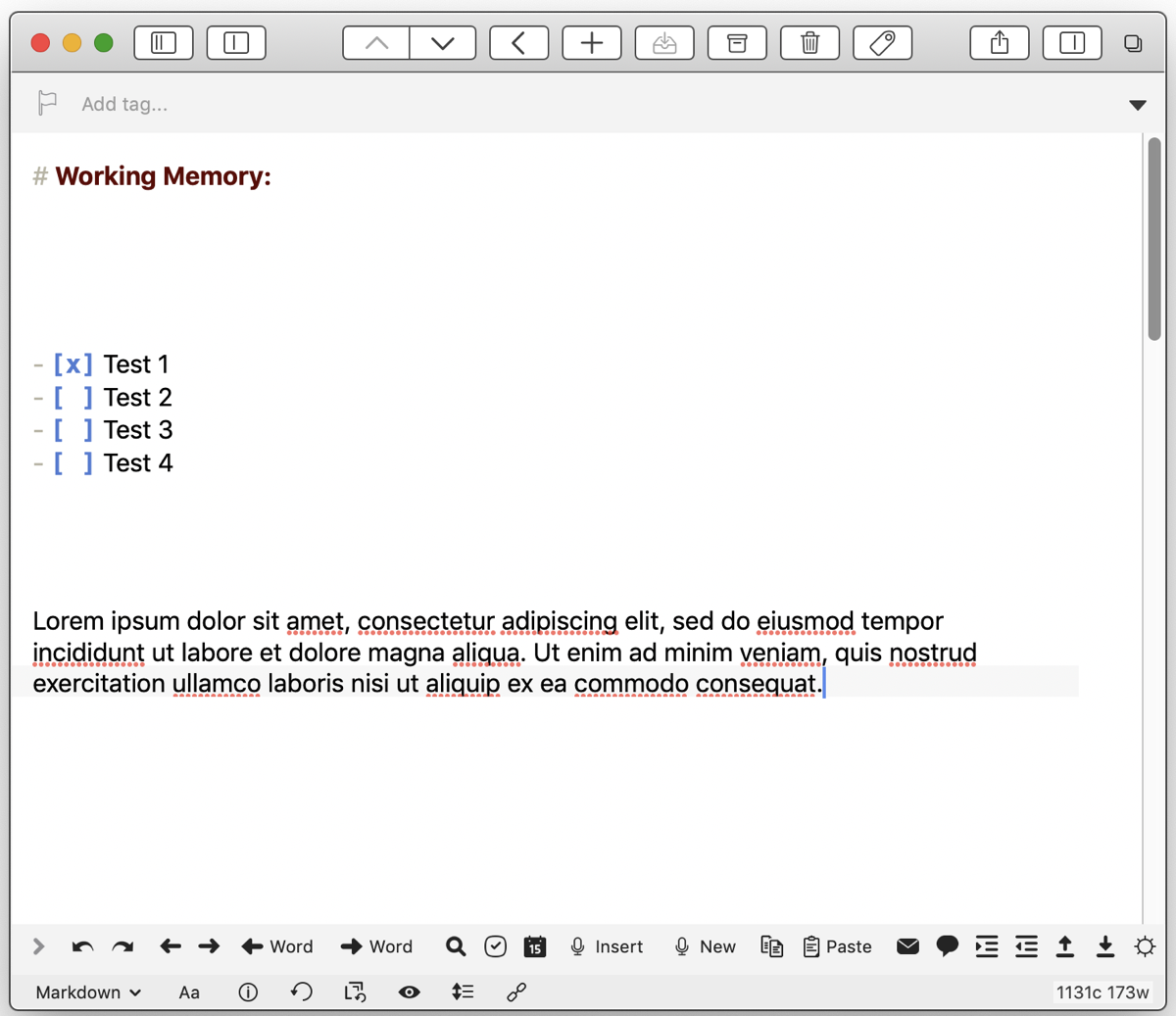Click the info circle icon
The height and width of the screenshot is (1016, 1176).
(248, 992)
